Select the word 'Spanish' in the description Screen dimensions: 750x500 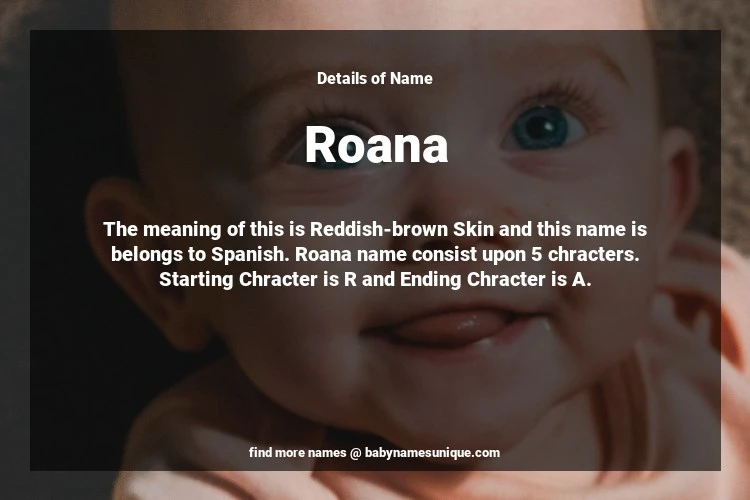pos(249,255)
